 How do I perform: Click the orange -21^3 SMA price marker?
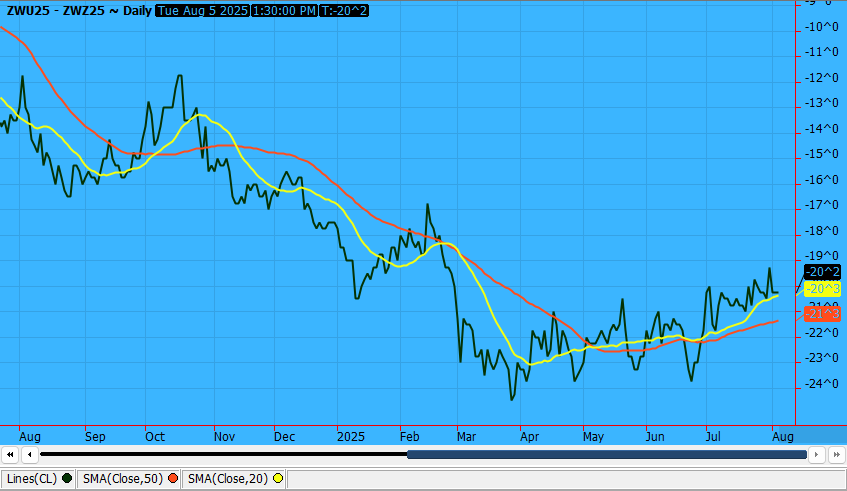point(822,314)
